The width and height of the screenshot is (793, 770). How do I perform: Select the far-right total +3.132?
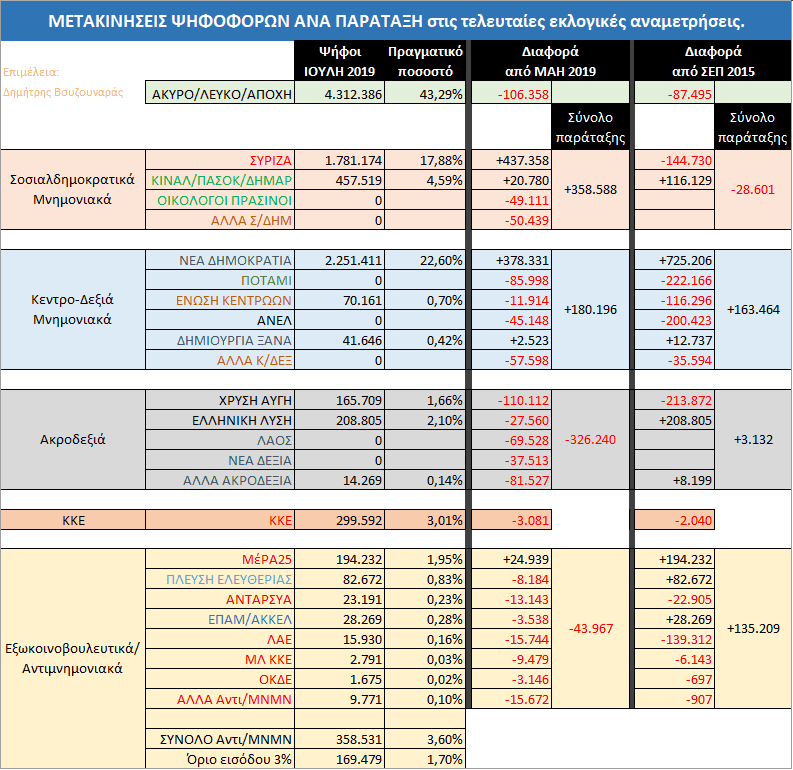pyautogui.click(x=753, y=439)
